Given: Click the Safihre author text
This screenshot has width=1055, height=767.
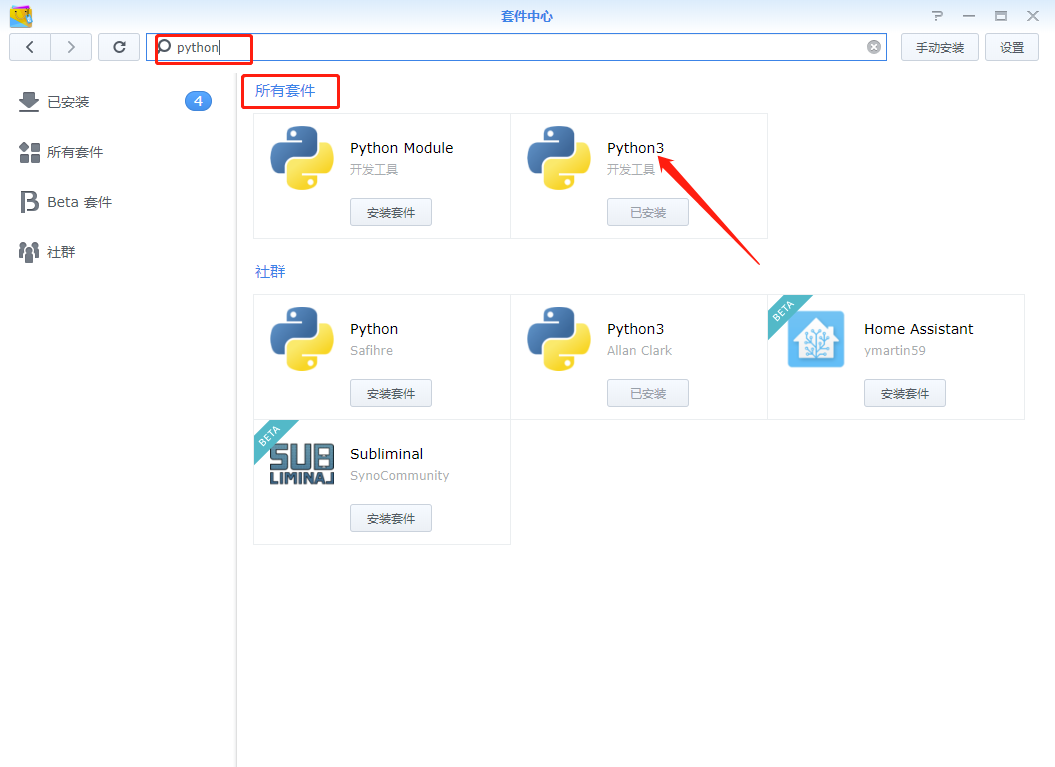Looking at the screenshot, I should [371, 351].
